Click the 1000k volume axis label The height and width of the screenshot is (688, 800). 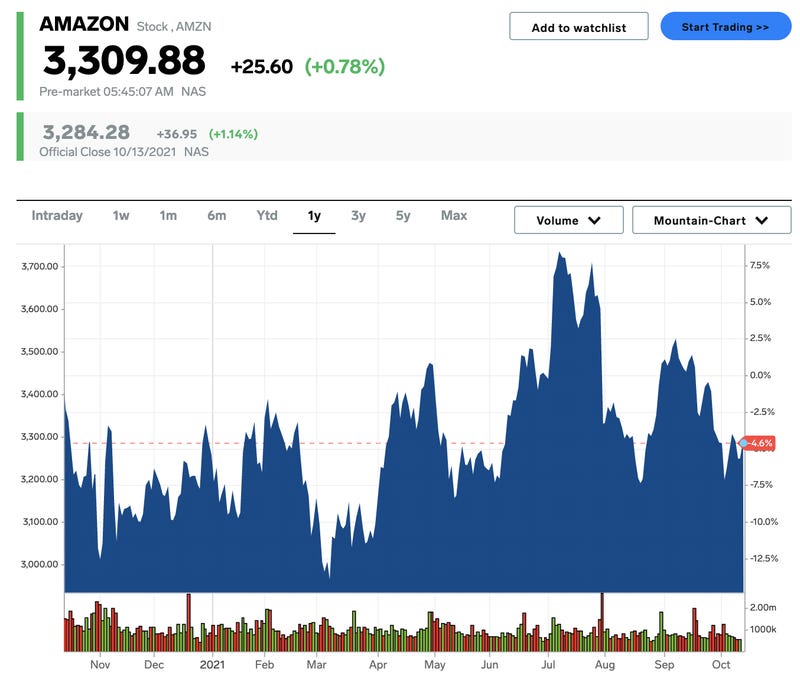pos(763,629)
